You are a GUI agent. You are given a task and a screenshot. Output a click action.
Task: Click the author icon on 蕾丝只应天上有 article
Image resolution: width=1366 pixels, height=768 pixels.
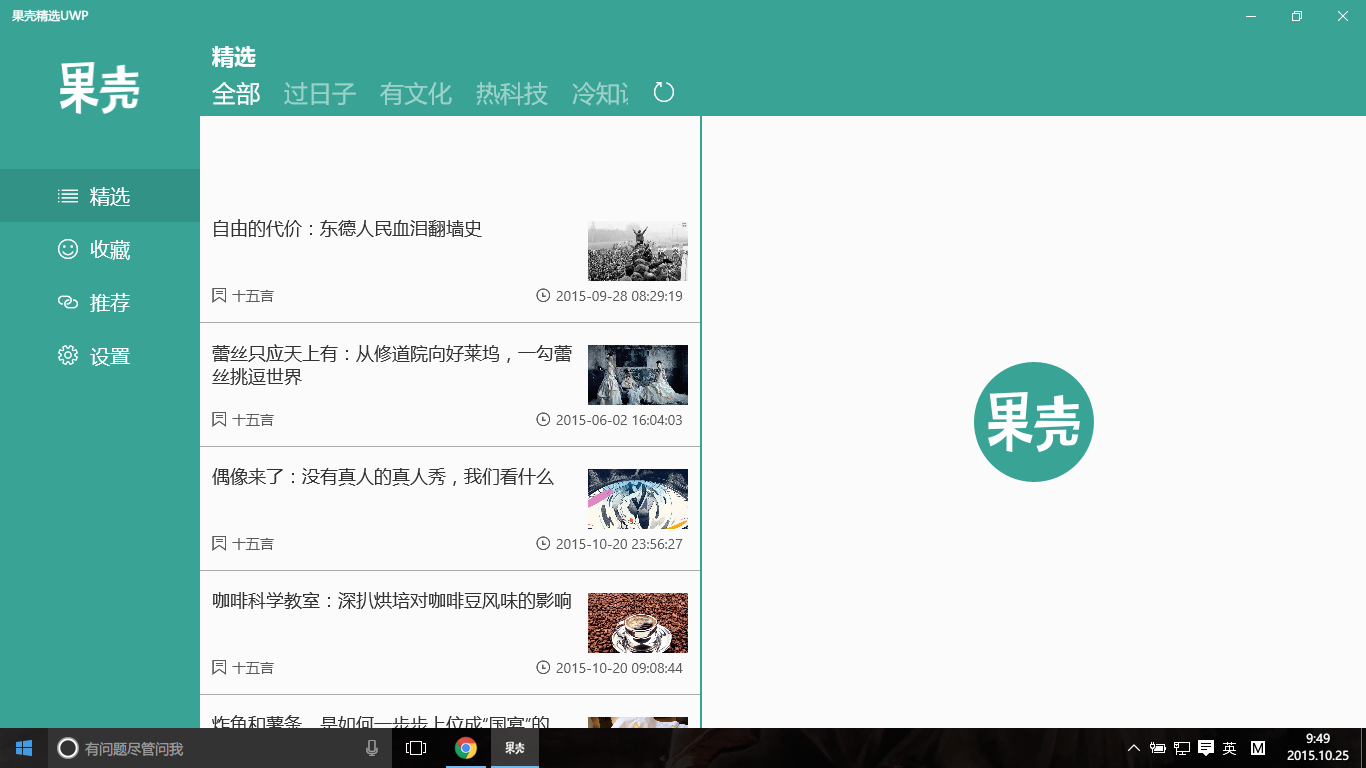point(219,420)
